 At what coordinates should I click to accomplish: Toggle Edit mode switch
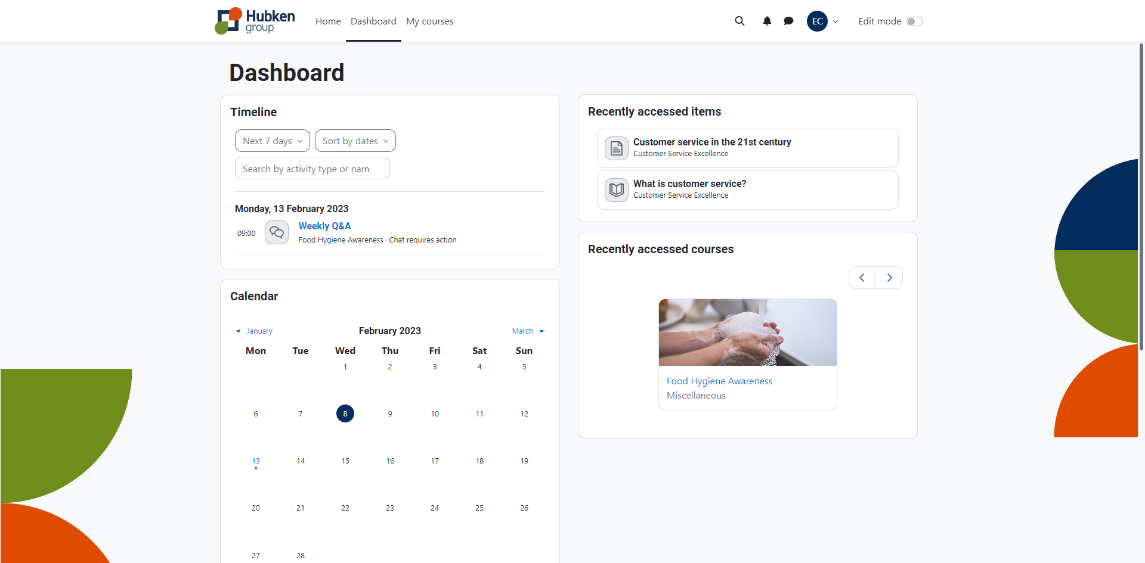click(914, 21)
